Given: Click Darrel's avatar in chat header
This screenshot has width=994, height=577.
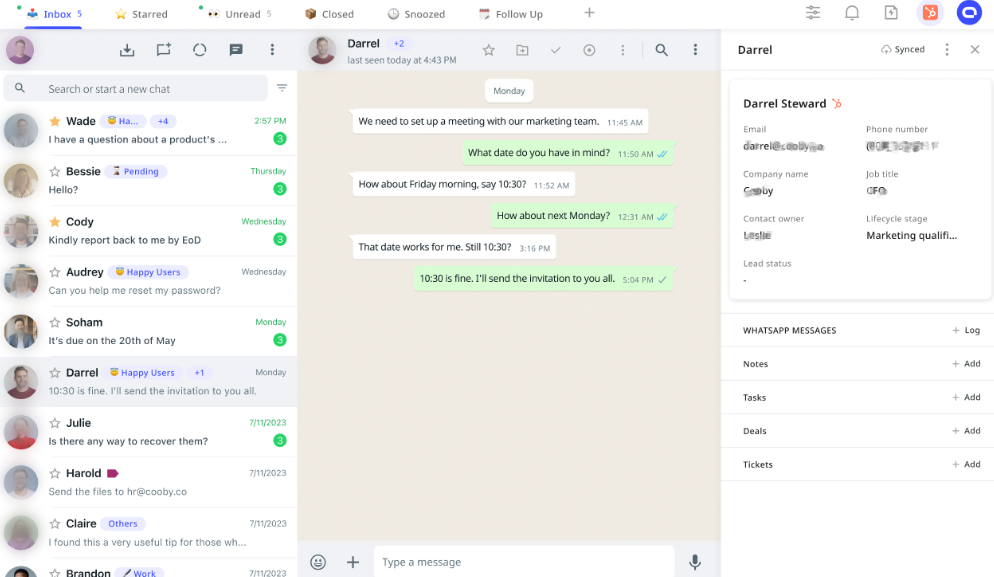Looking at the screenshot, I should pos(322,50).
